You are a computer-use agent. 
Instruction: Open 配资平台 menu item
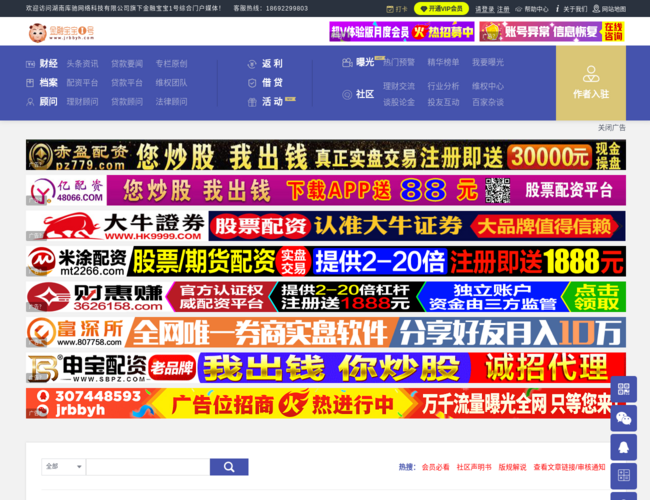tap(82, 83)
